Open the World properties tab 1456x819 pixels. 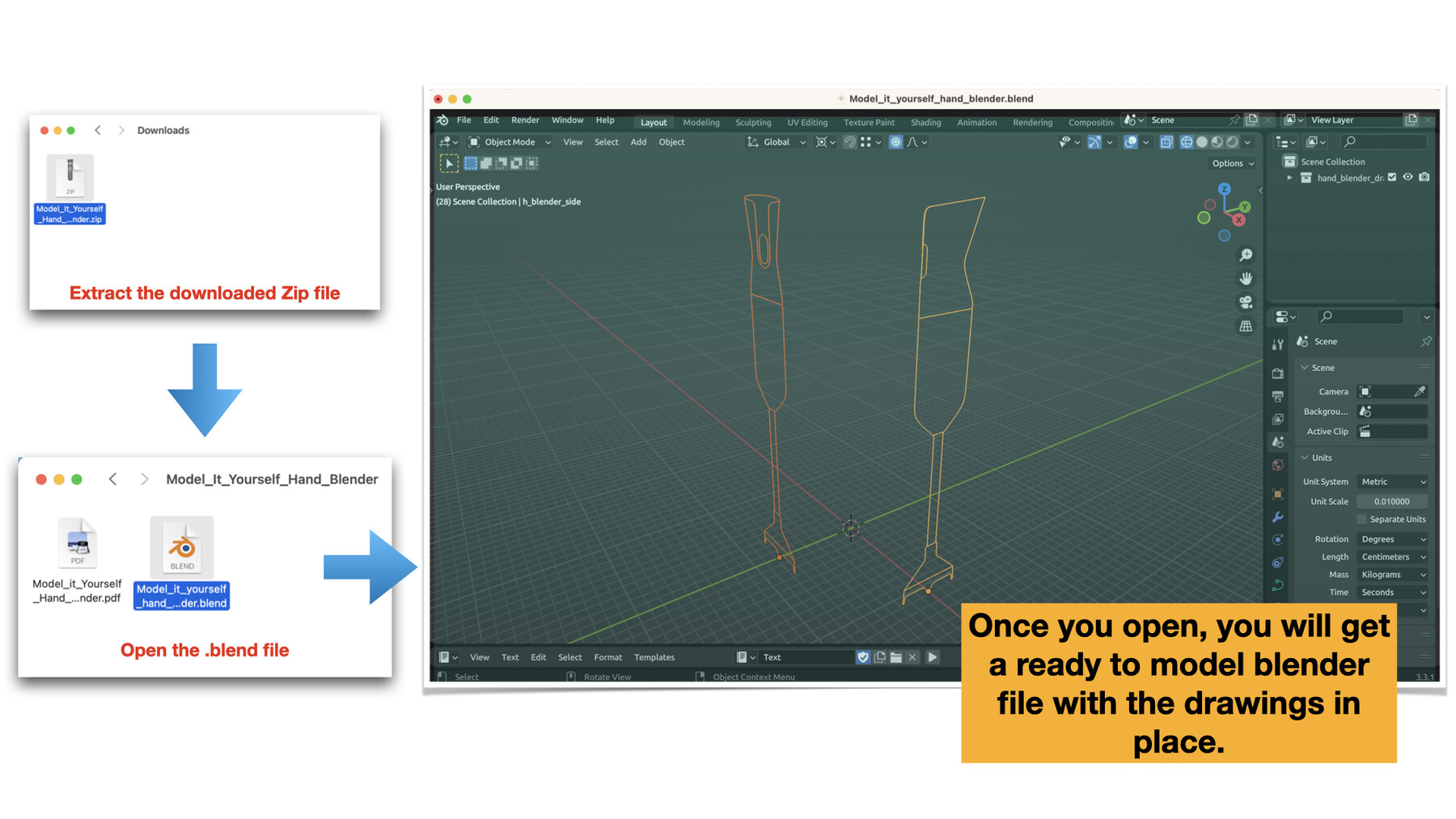tap(1278, 465)
